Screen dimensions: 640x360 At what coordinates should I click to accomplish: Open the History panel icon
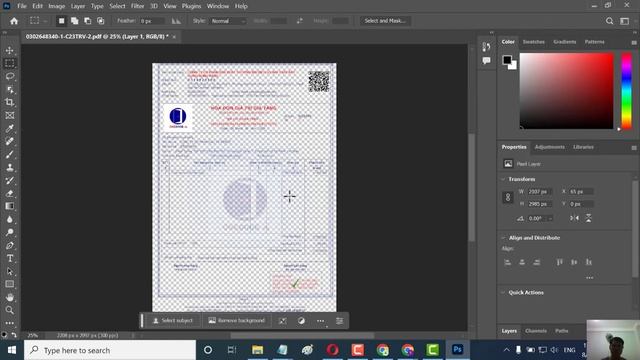tap(486, 47)
